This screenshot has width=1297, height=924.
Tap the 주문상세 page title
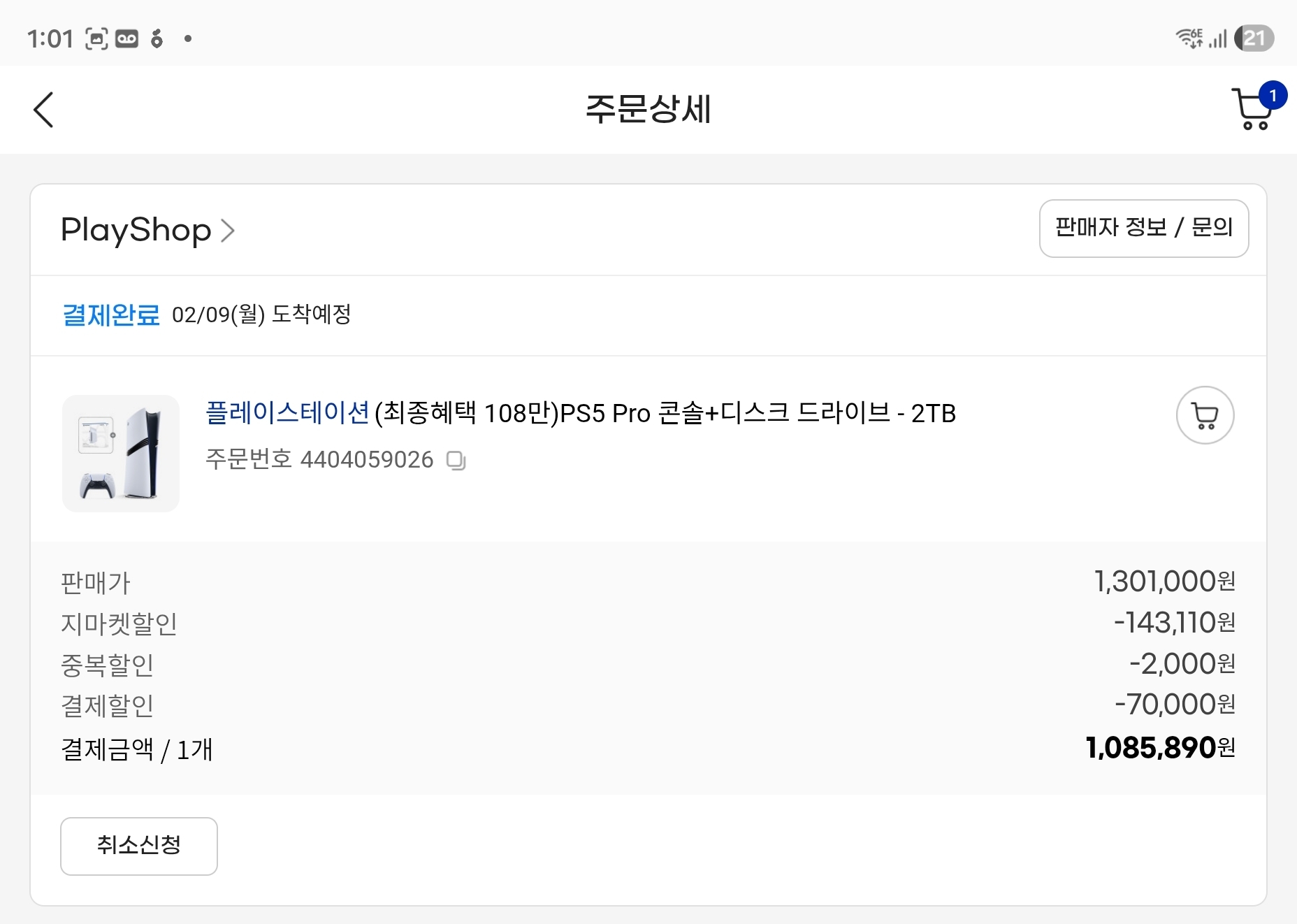[648, 110]
